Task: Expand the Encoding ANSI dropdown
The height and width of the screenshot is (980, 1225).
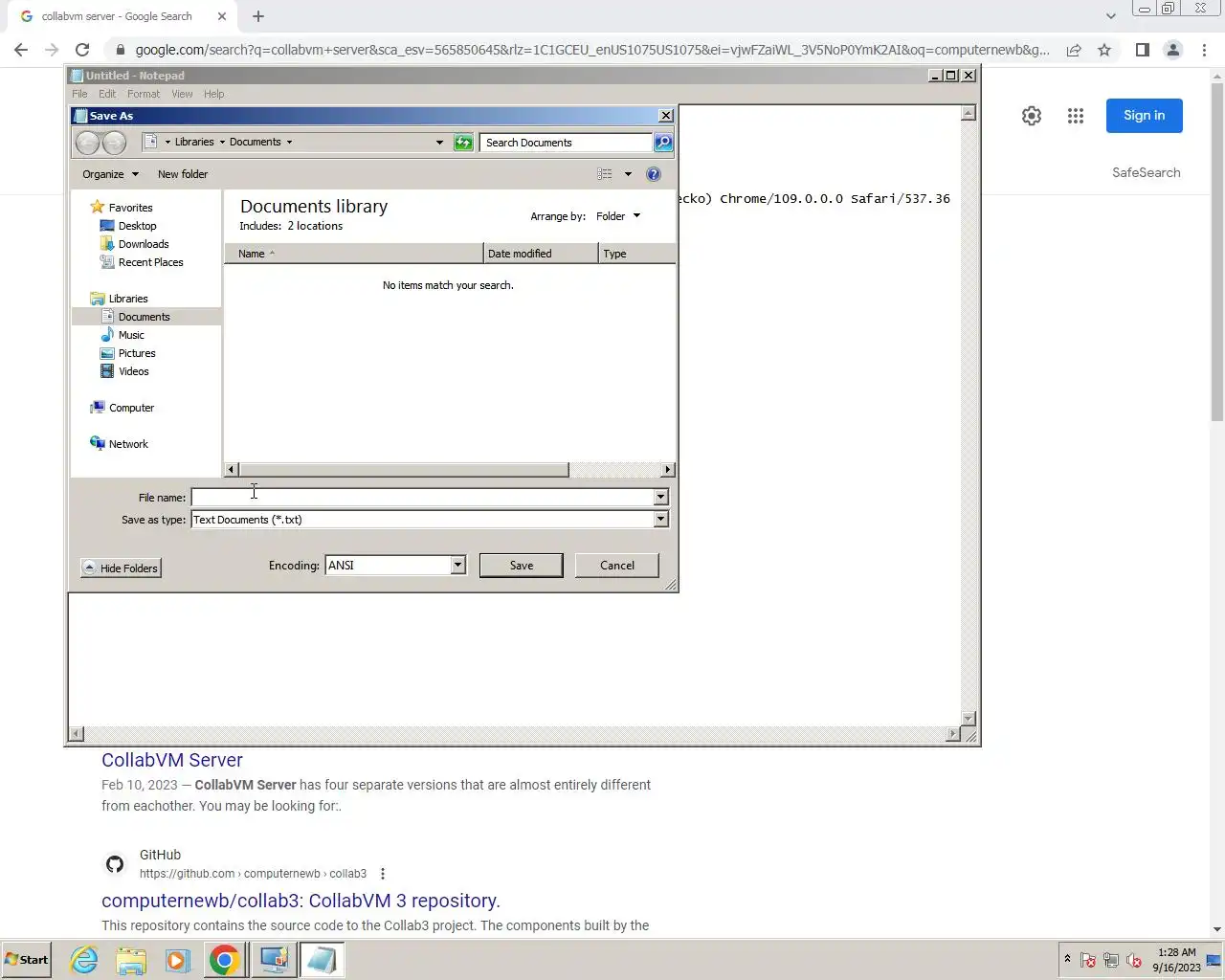Action: pyautogui.click(x=457, y=566)
